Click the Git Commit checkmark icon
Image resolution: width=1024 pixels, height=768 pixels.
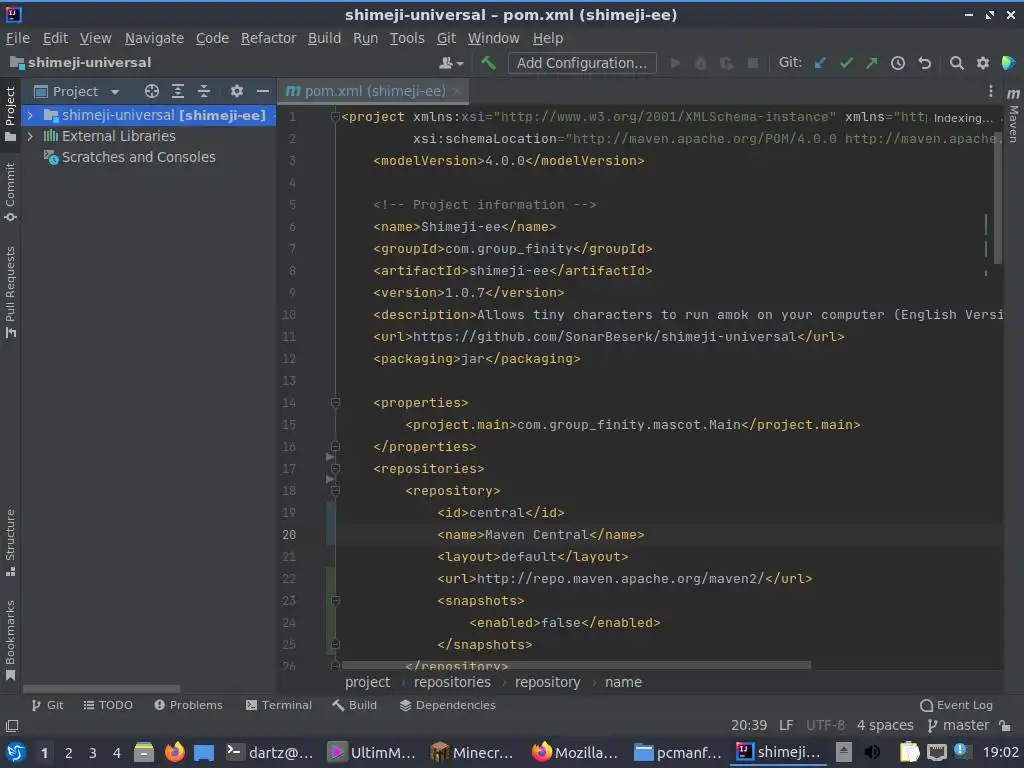coord(846,63)
